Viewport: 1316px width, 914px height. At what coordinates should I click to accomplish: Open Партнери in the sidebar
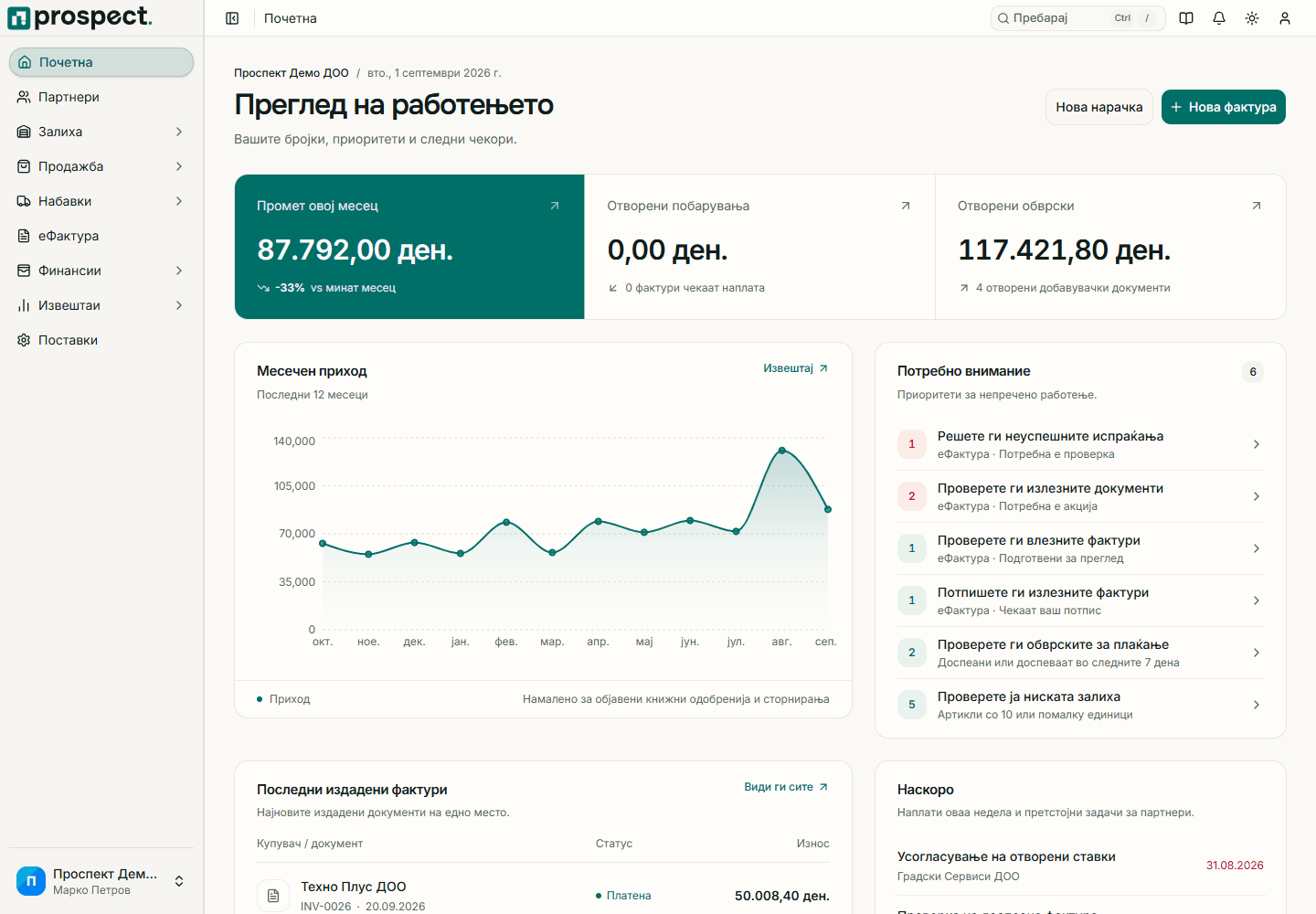[101, 97]
